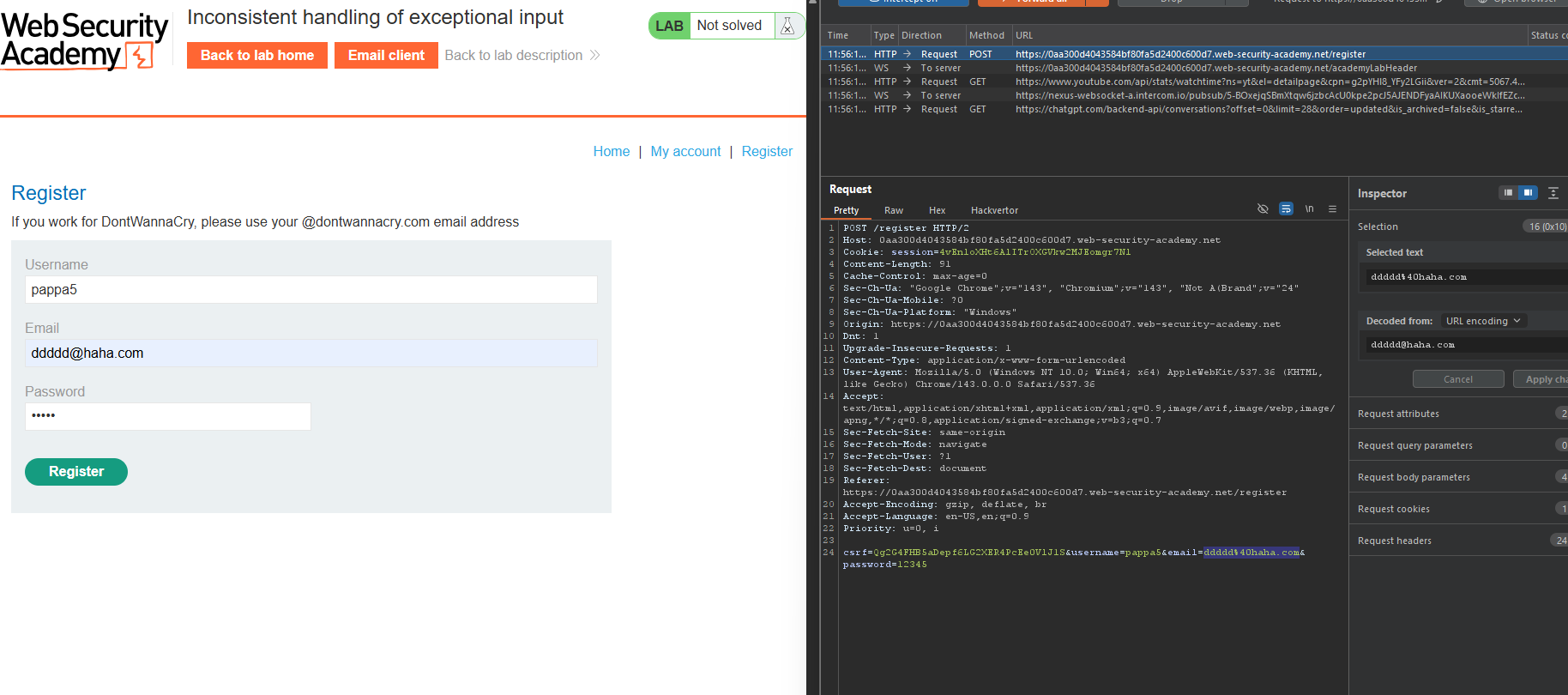Click the 'POST /register HTTP/2' request line
The height and width of the screenshot is (695, 1568).
tap(906, 228)
